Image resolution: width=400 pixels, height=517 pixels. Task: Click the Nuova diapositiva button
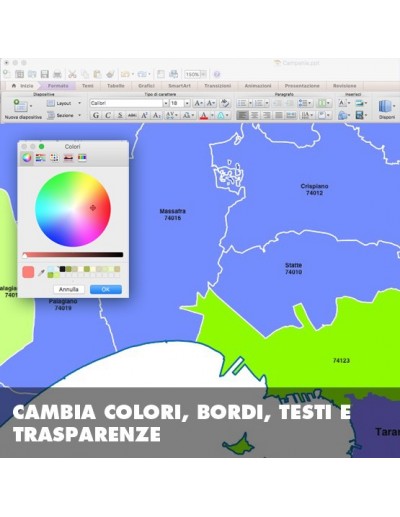coord(23,109)
